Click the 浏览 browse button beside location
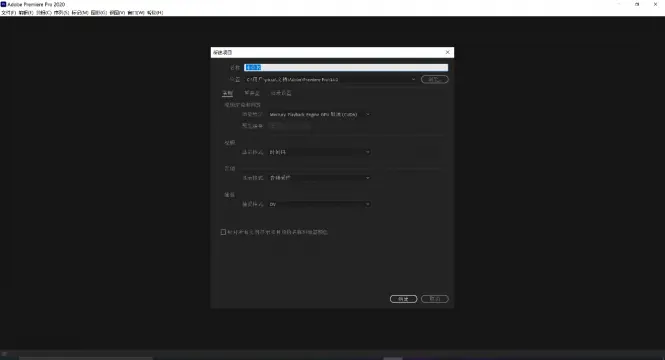 point(435,79)
